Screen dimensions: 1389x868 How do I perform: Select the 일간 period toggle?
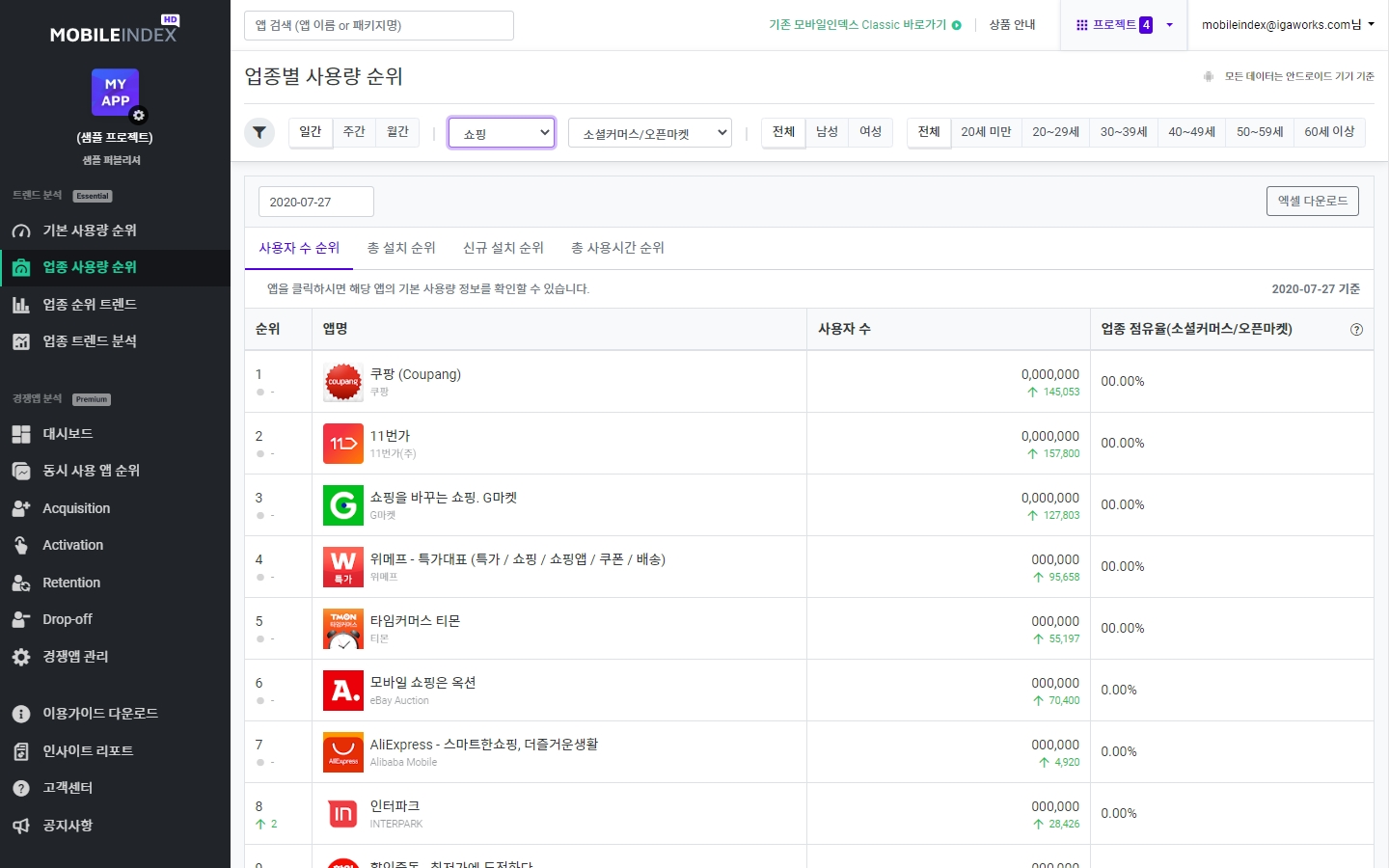pos(310,132)
